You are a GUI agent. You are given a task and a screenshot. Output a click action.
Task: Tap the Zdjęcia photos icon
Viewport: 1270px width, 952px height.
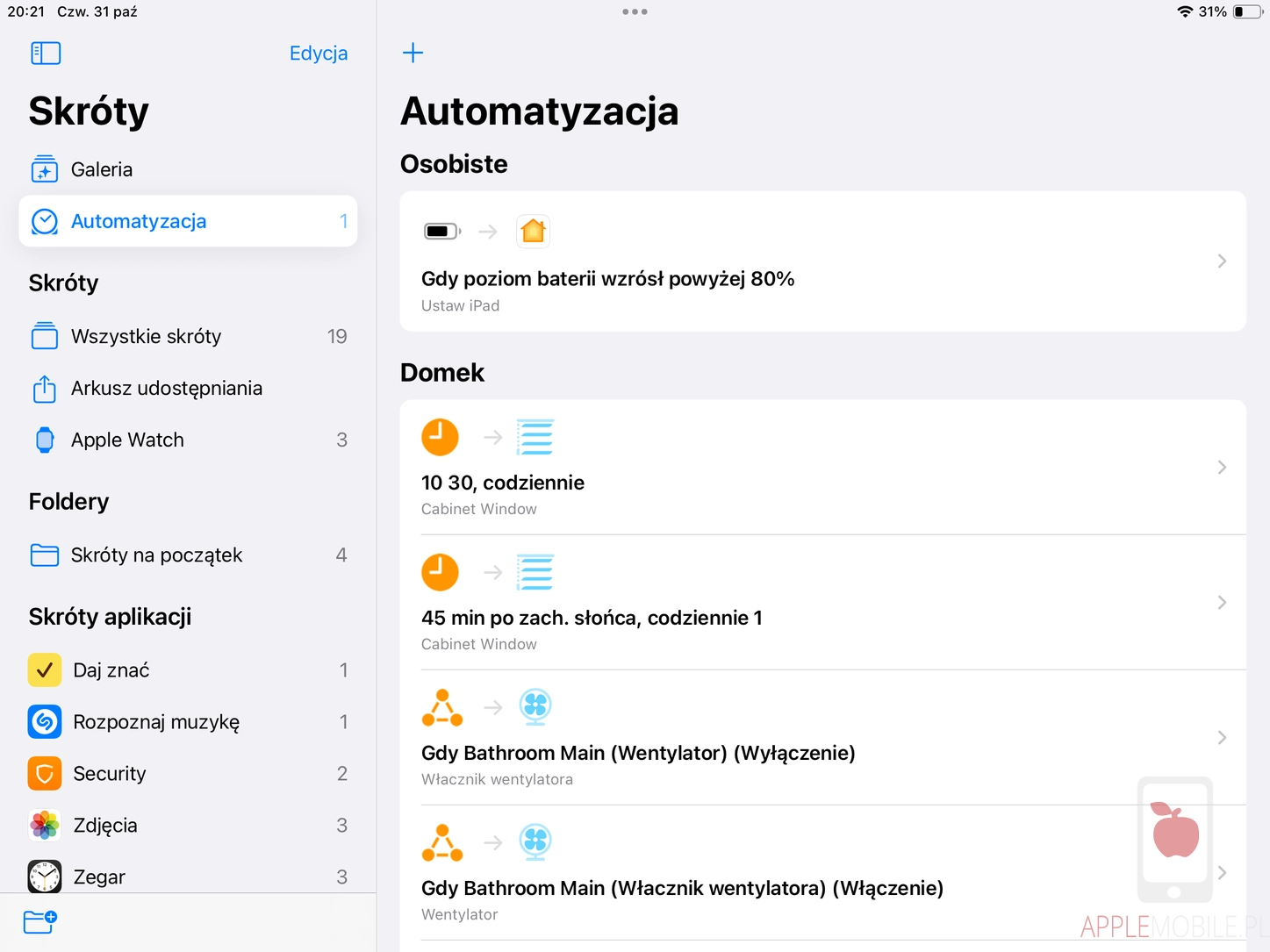pos(45,826)
